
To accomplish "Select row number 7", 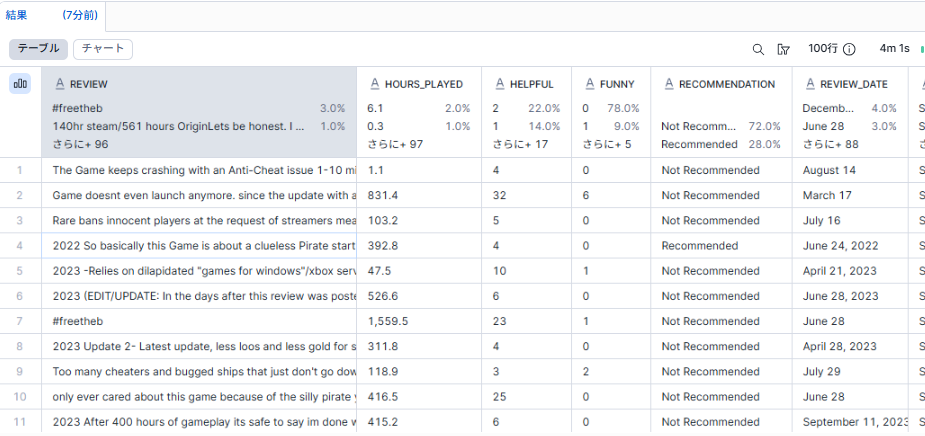I will click(19, 321).
